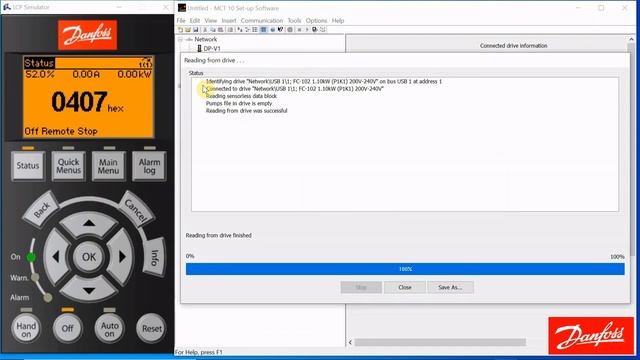Open the View menu
This screenshot has height=360, width=640.
pos(211,20)
